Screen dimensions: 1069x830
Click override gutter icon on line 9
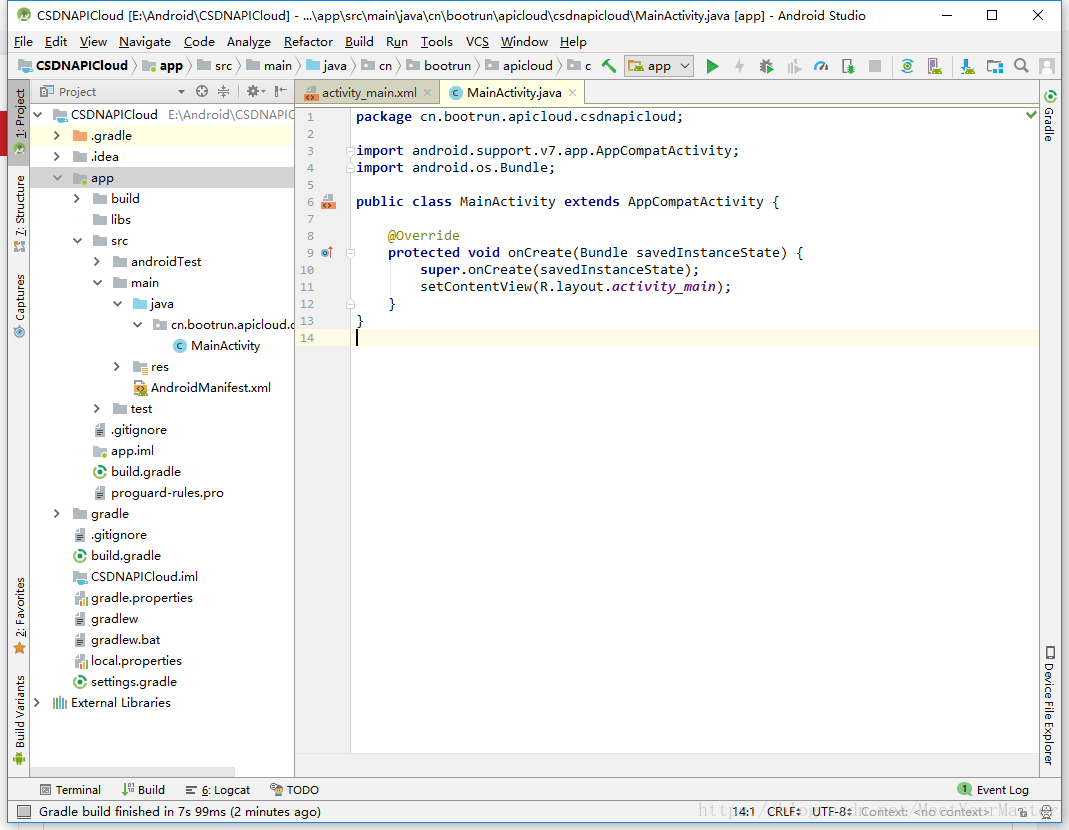coord(327,252)
